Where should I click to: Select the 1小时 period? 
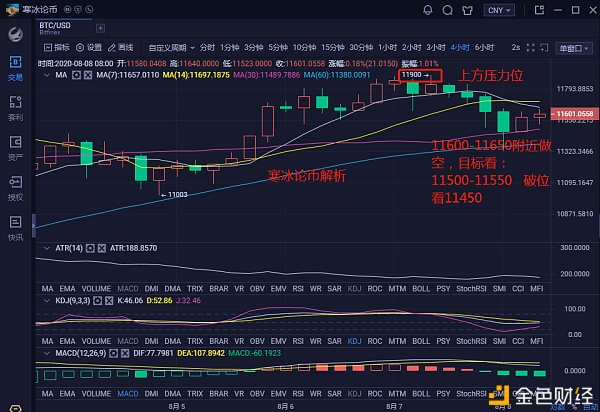[x=387, y=47]
